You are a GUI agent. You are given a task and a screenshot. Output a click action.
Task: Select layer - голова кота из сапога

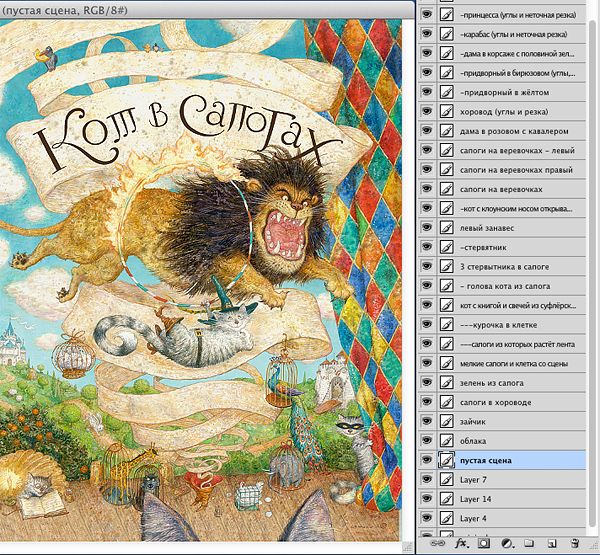pyautogui.click(x=505, y=286)
